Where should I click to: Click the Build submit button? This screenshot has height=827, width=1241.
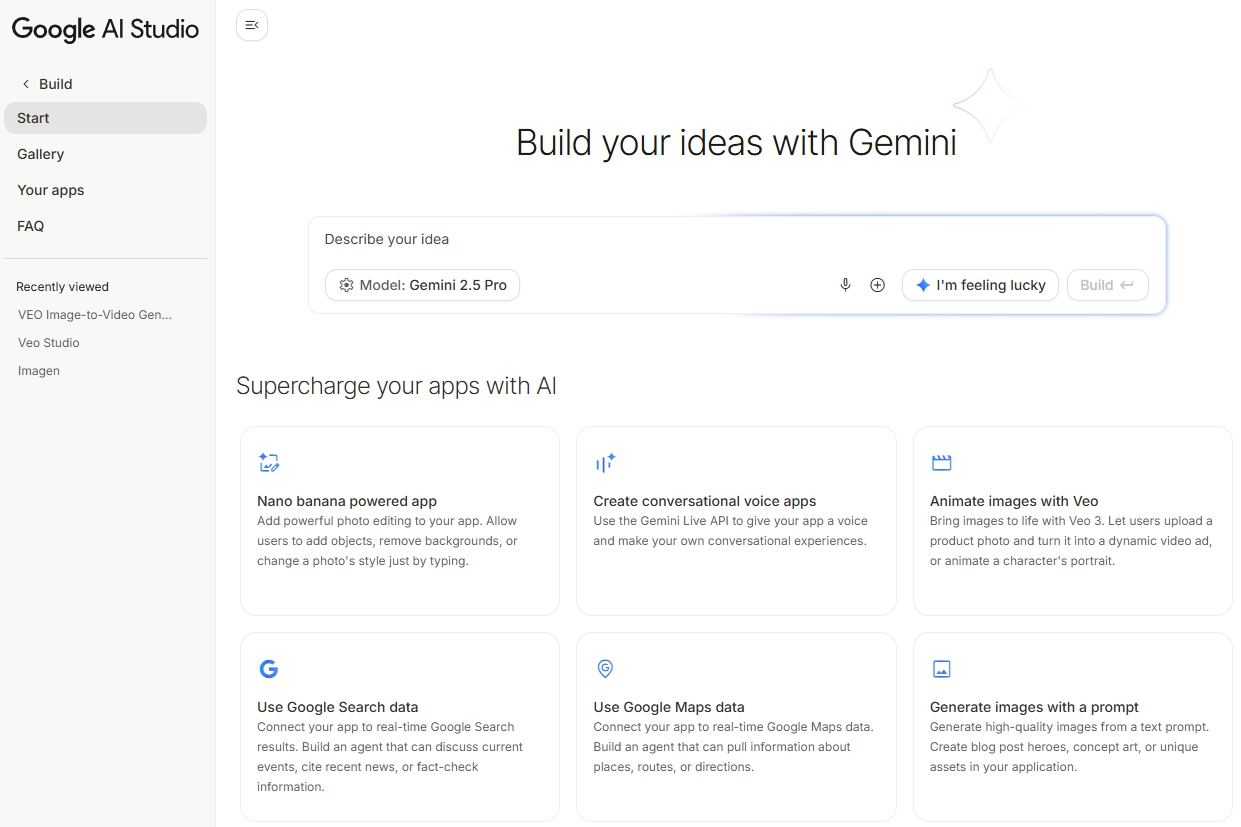[x=1108, y=285]
